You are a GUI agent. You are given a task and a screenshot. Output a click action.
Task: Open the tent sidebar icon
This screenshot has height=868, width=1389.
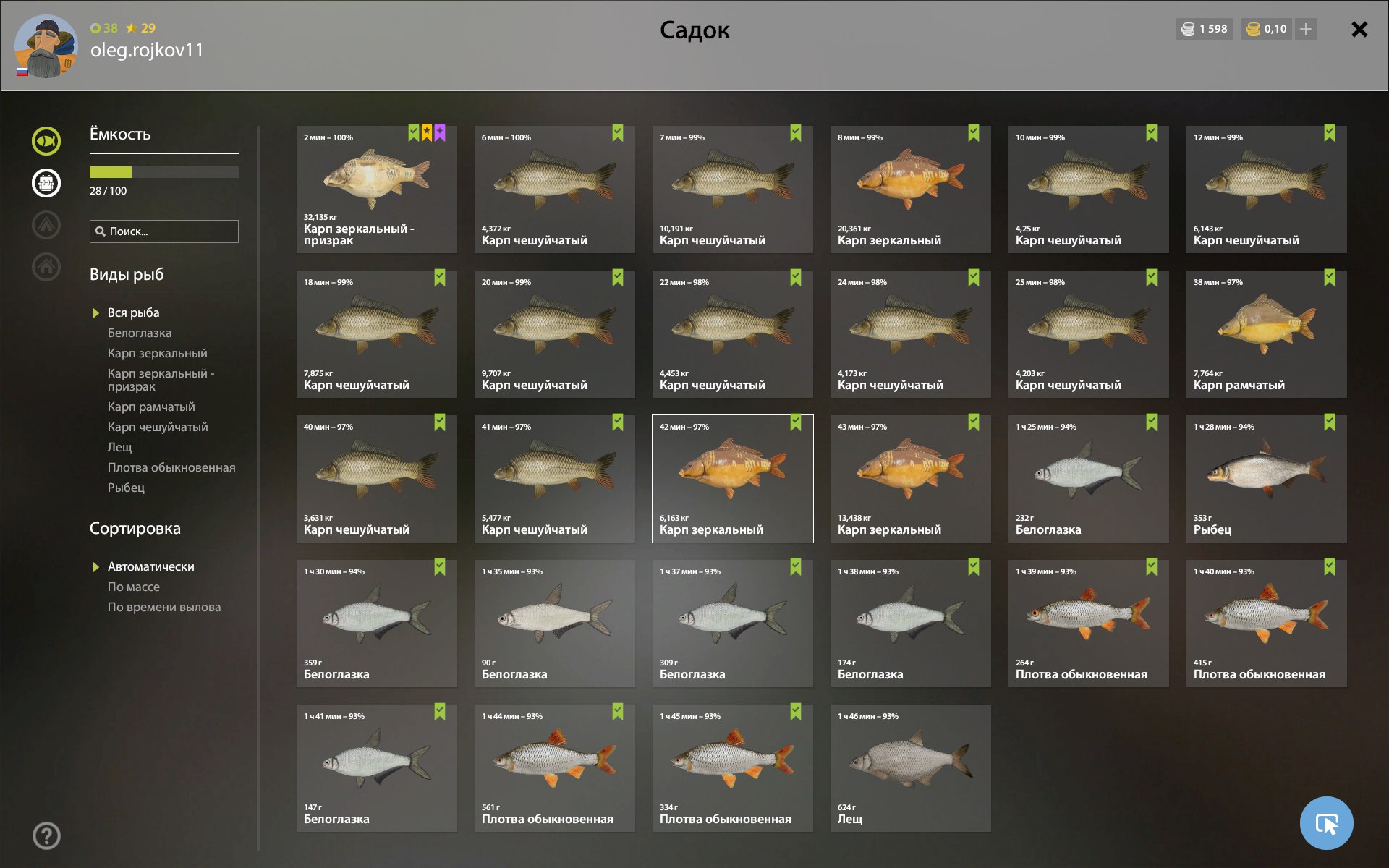coord(46,225)
